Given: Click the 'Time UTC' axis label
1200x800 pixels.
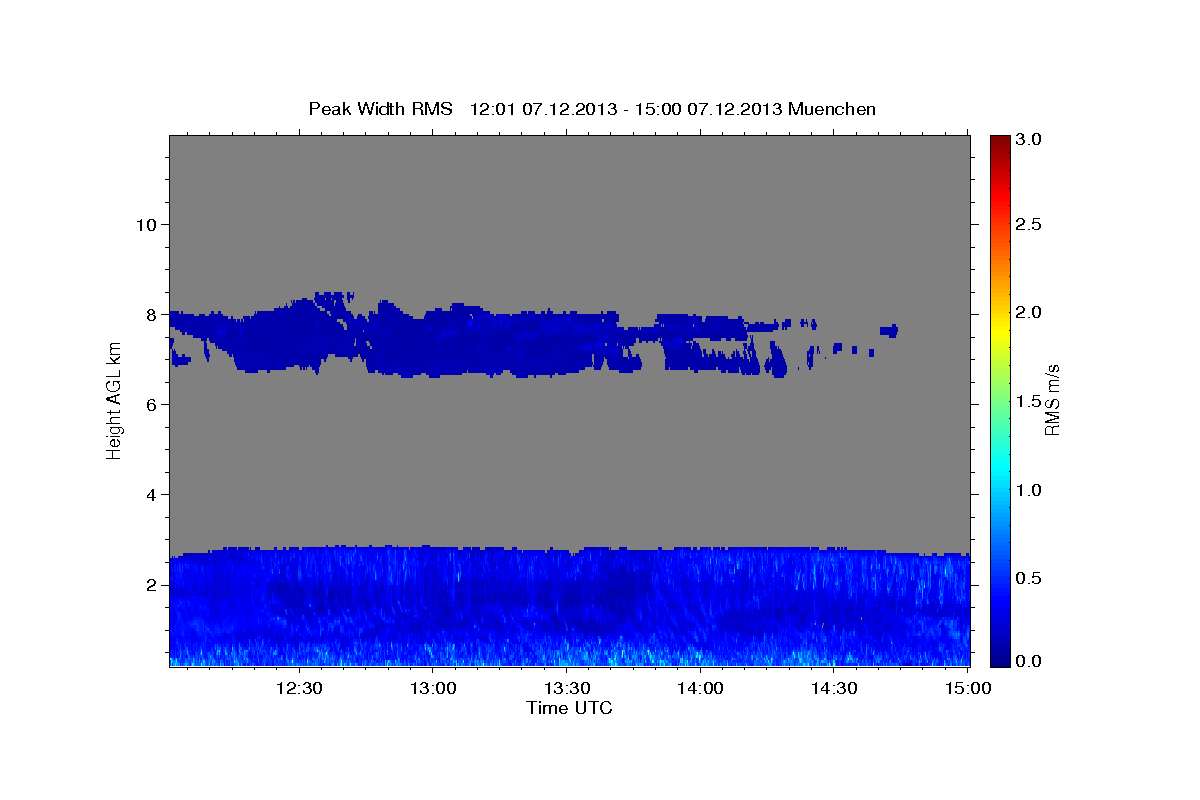Looking at the screenshot, I should click(569, 708).
